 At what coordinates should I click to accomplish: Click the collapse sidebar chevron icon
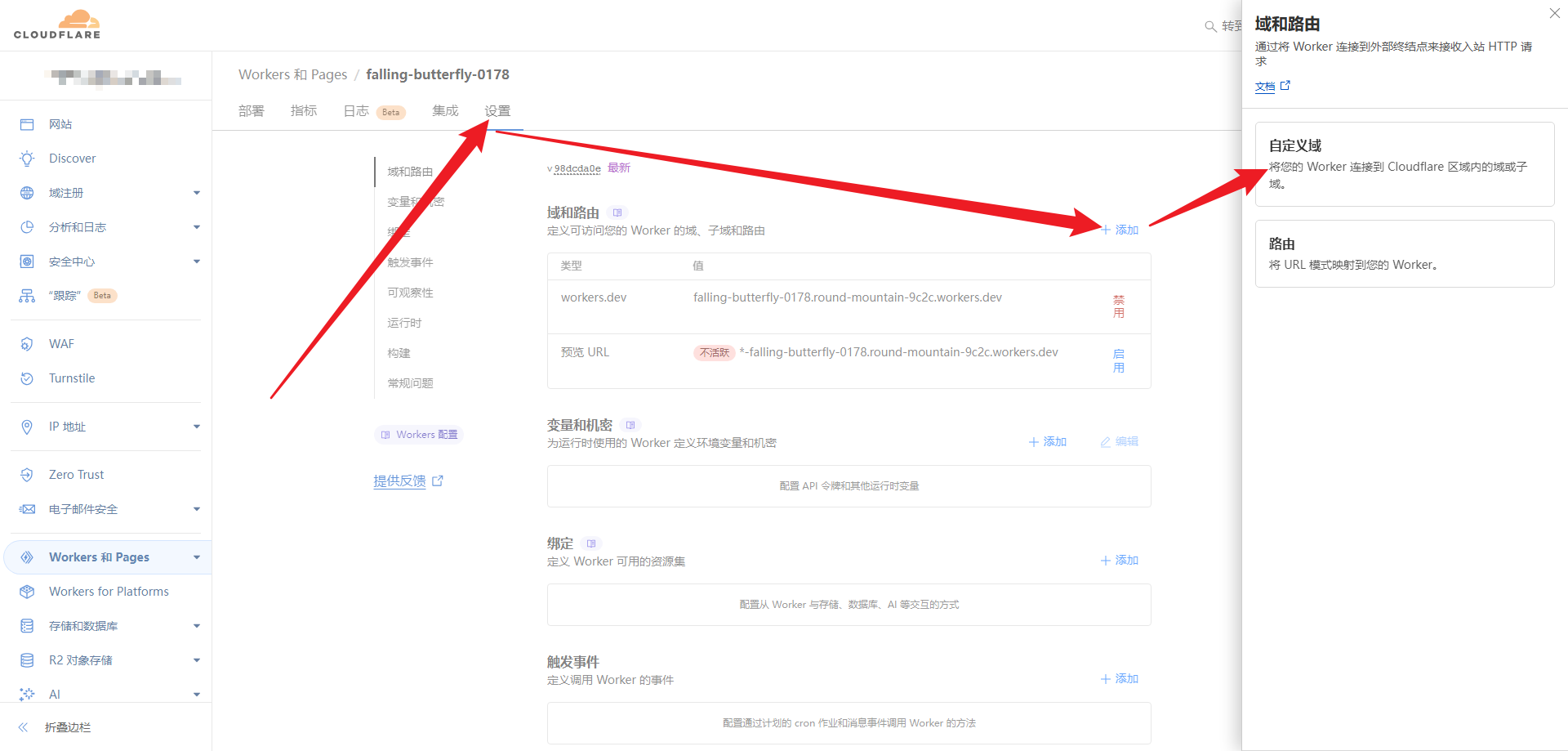(x=24, y=727)
